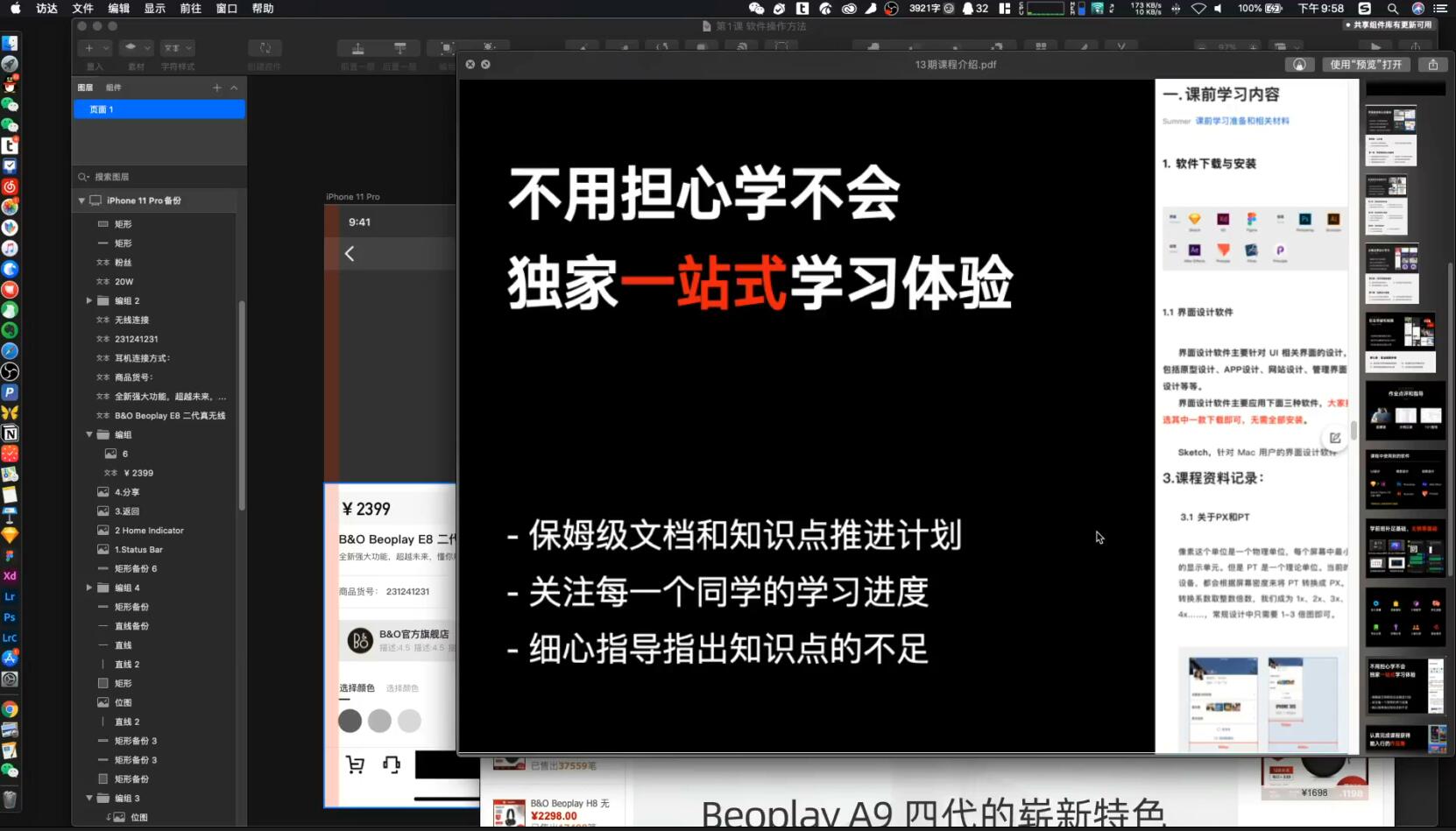
Task: Launch Launchpad rocket icon in Dock
Action: coord(10,64)
